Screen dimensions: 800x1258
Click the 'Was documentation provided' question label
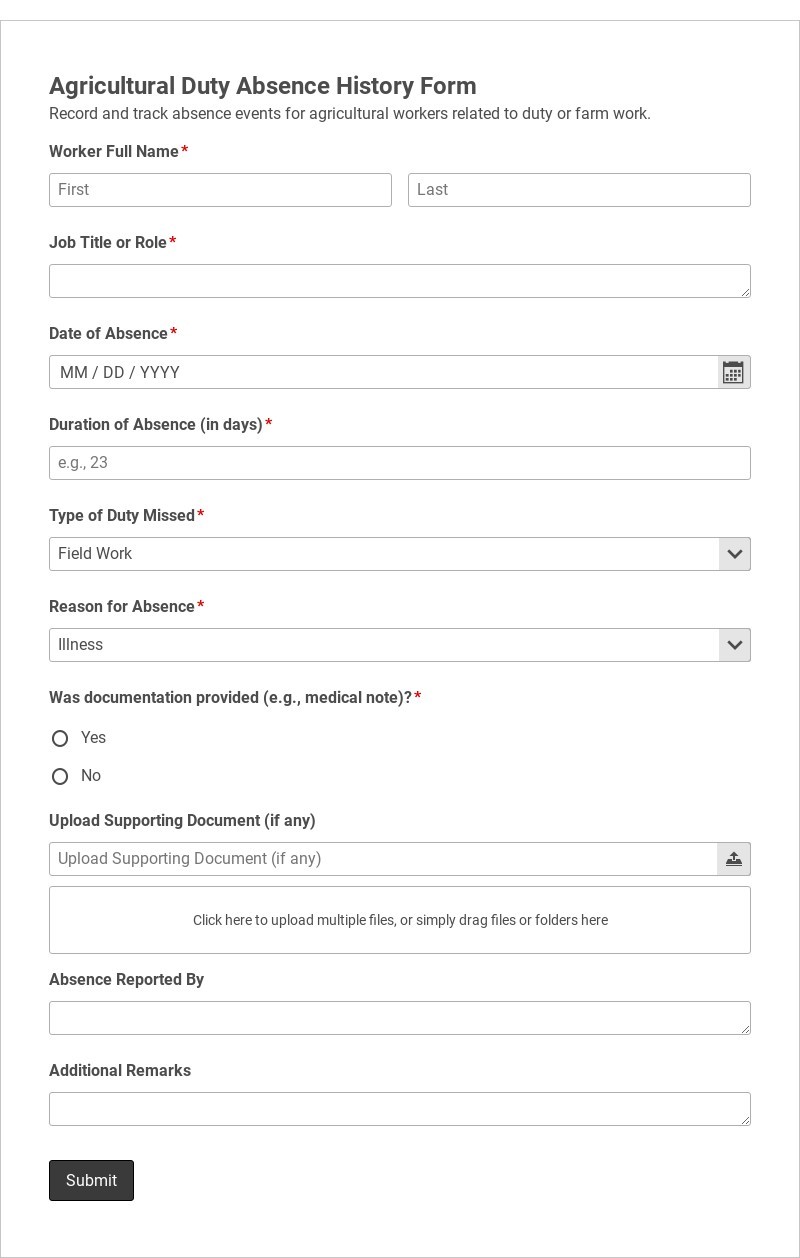[x=230, y=697]
